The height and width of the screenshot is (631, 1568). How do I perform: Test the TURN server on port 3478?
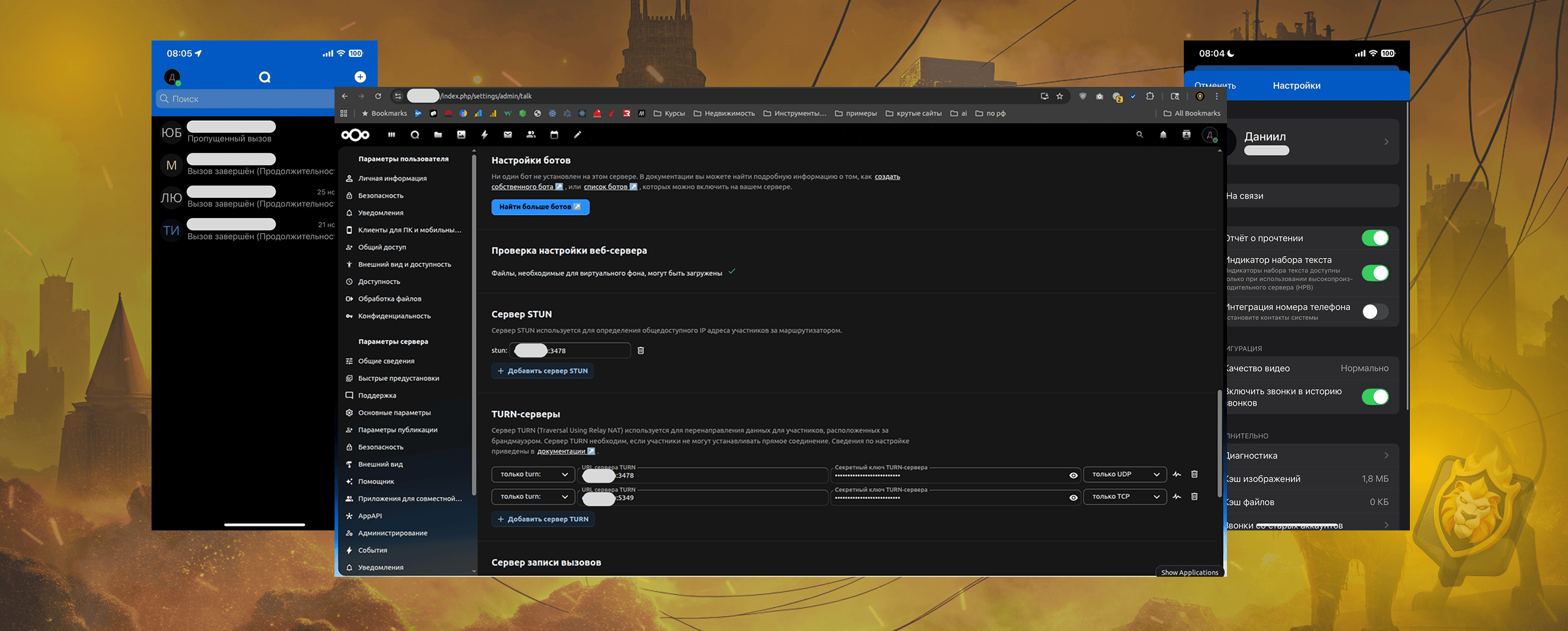coord(1177,475)
